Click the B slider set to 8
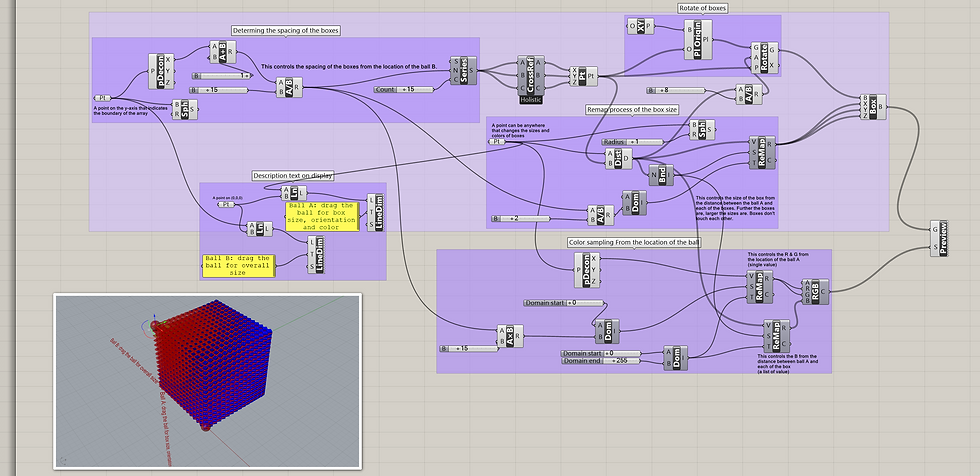 (x=676, y=91)
